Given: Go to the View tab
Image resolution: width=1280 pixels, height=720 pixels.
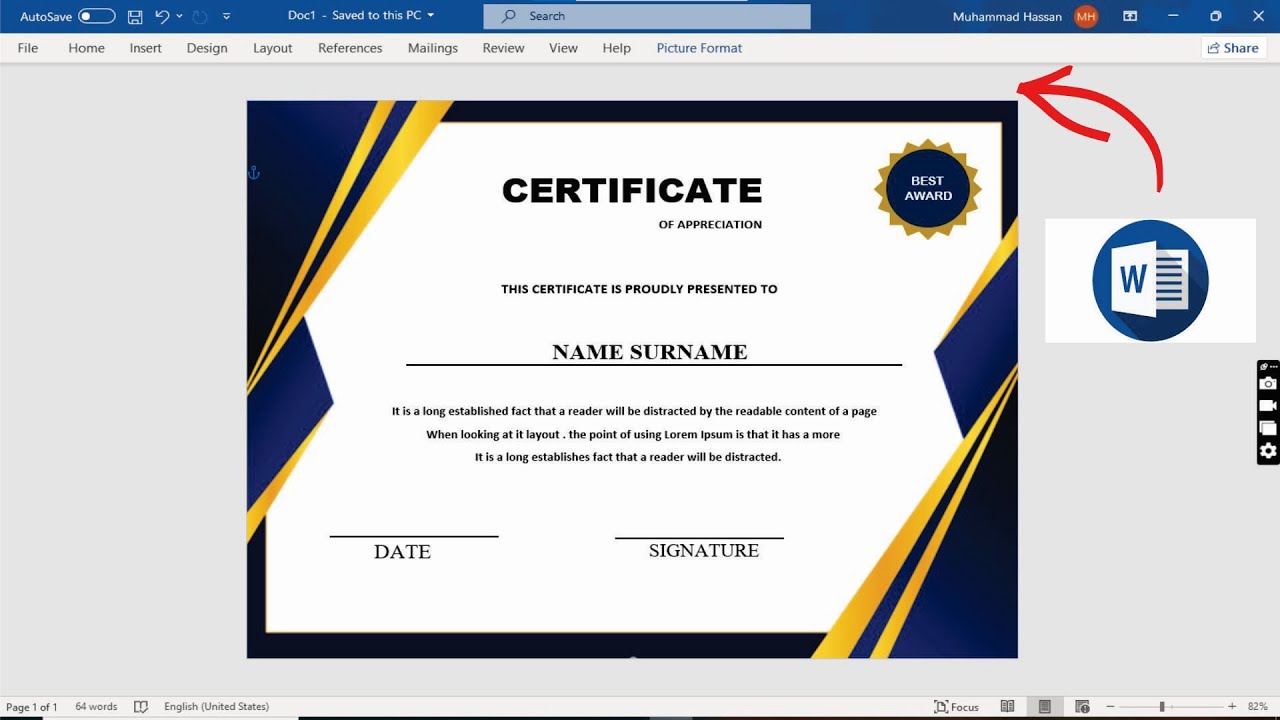Looking at the screenshot, I should [563, 48].
